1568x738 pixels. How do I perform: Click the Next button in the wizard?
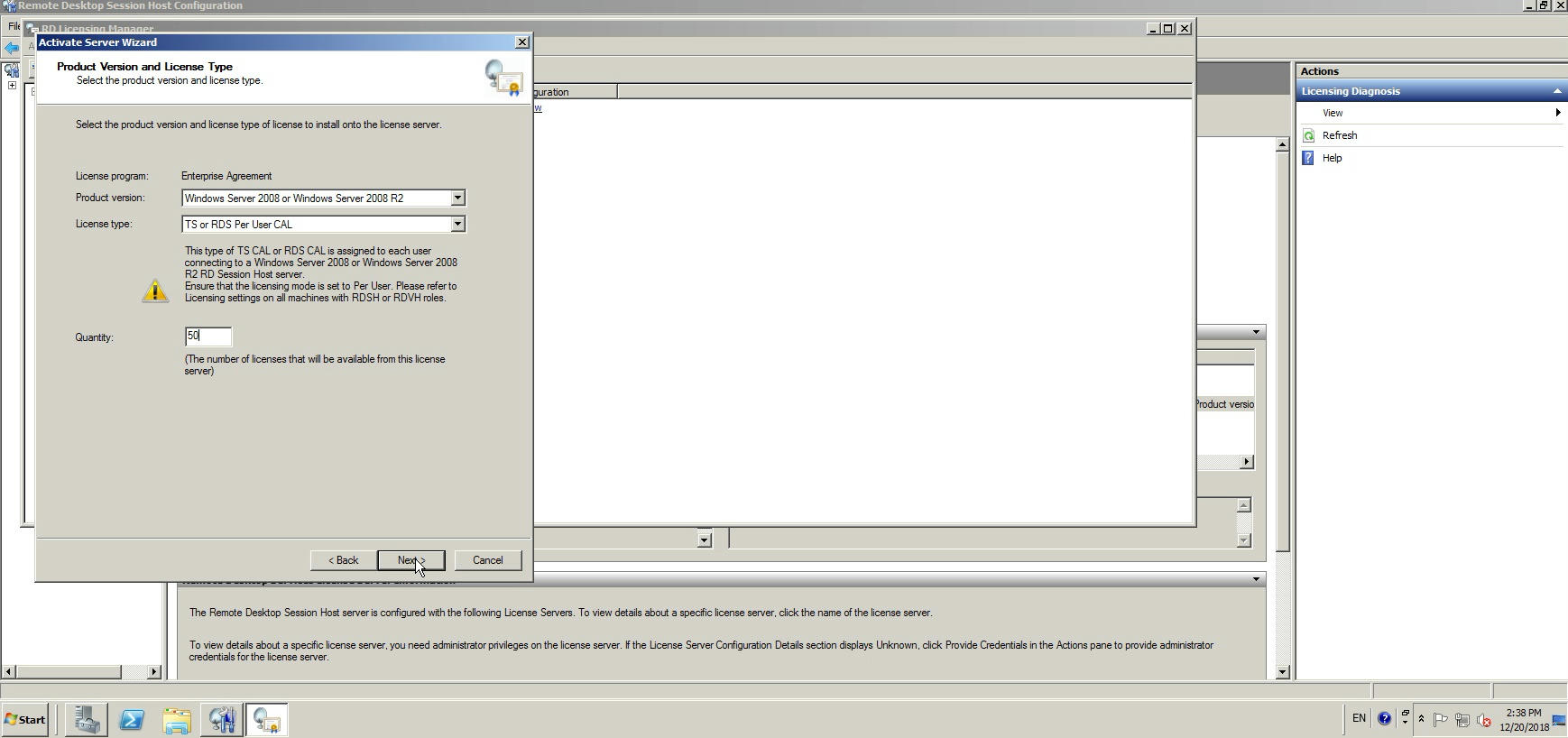410,560
